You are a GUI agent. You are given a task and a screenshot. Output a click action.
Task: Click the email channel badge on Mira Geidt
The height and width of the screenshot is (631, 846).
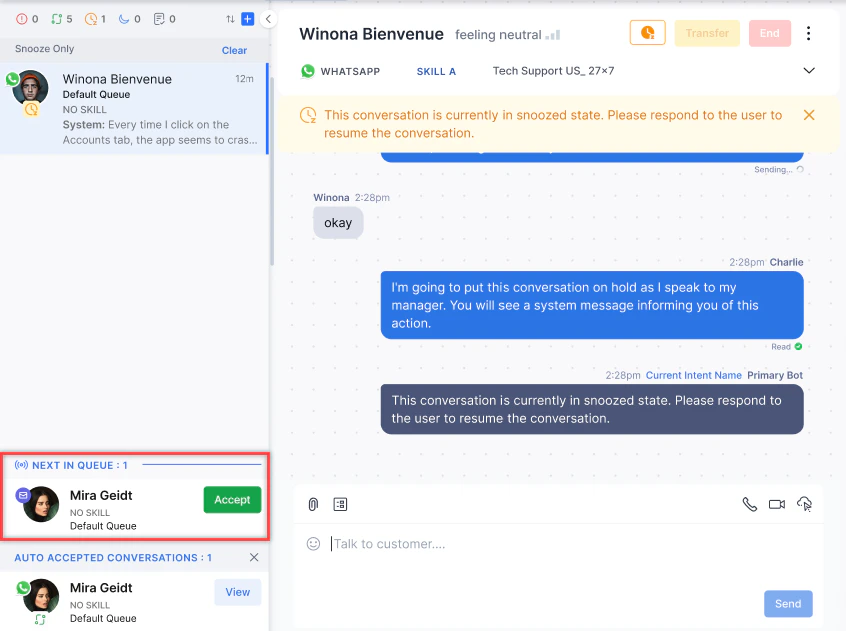click(x=23, y=495)
